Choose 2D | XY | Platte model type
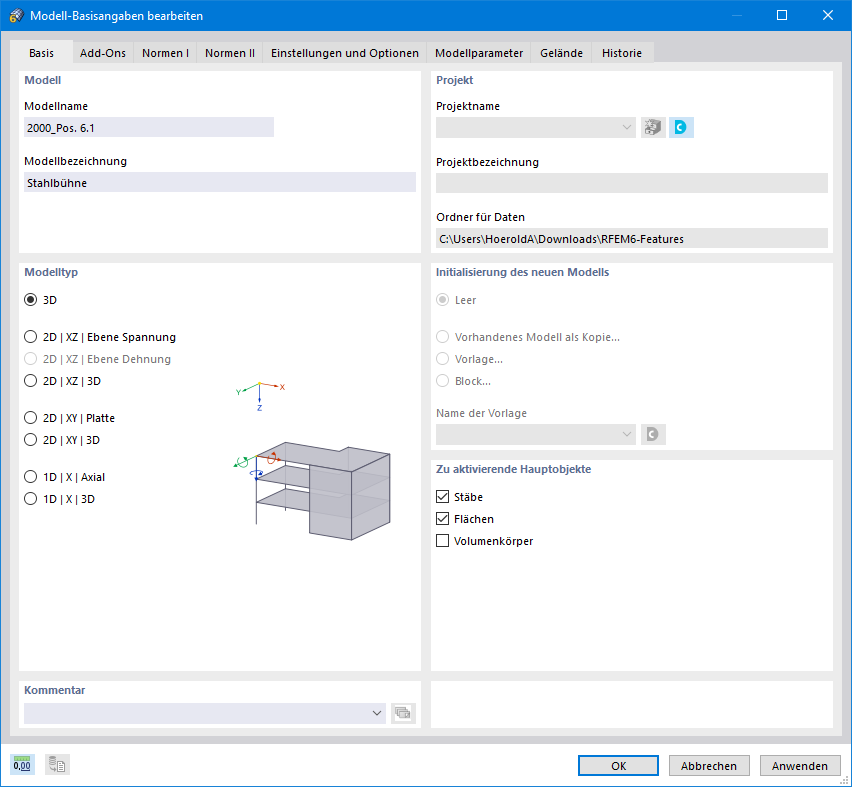 (x=30, y=418)
